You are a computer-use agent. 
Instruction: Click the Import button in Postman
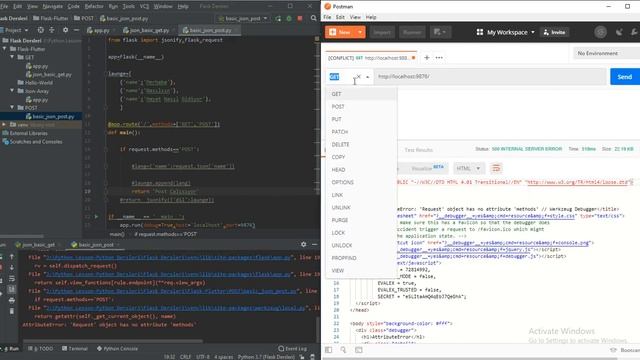coord(382,32)
